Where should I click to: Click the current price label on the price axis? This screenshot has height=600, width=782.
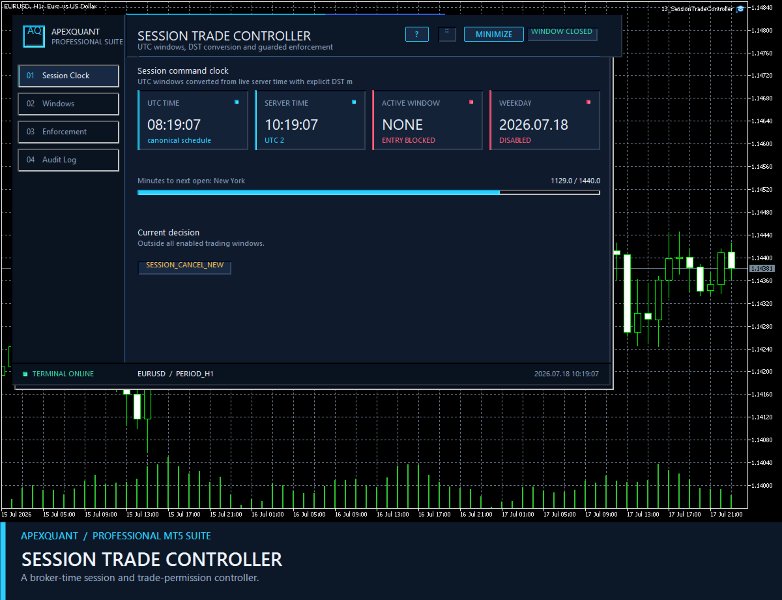pyautogui.click(x=762, y=269)
